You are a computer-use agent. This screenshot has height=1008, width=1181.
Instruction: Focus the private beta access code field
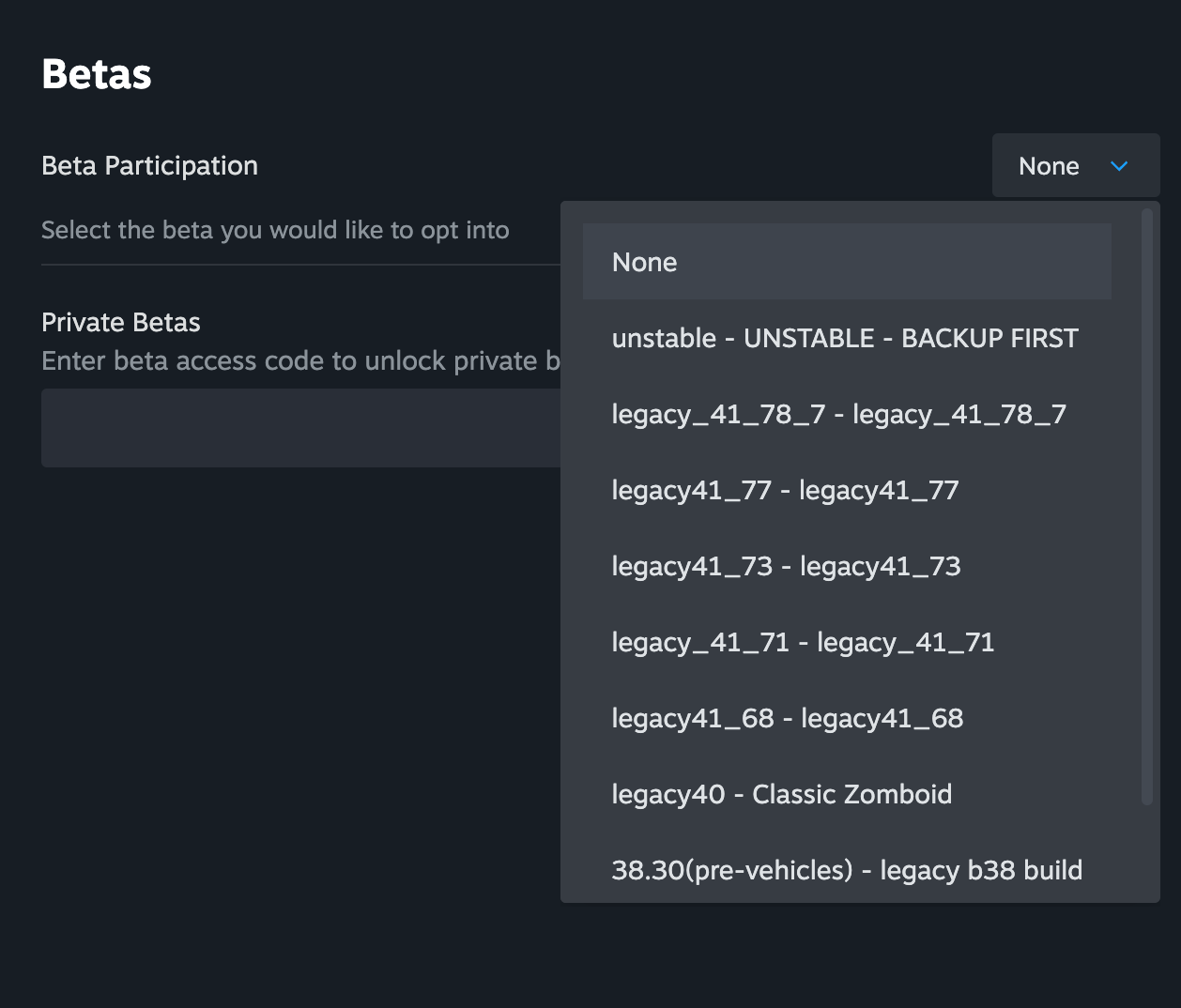tap(300, 428)
